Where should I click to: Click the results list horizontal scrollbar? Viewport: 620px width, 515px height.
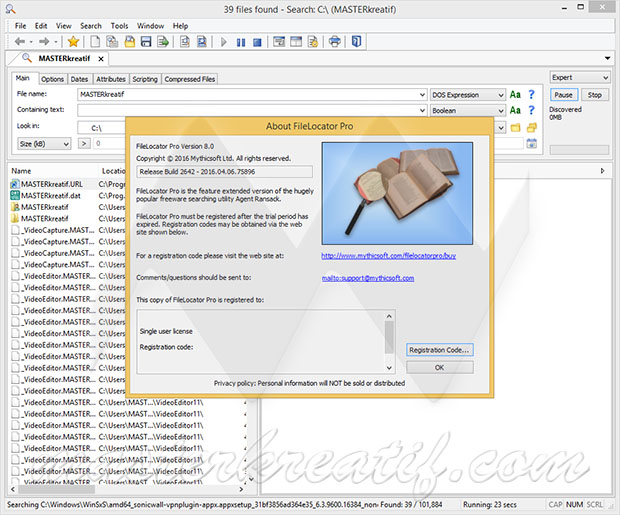tap(127, 489)
